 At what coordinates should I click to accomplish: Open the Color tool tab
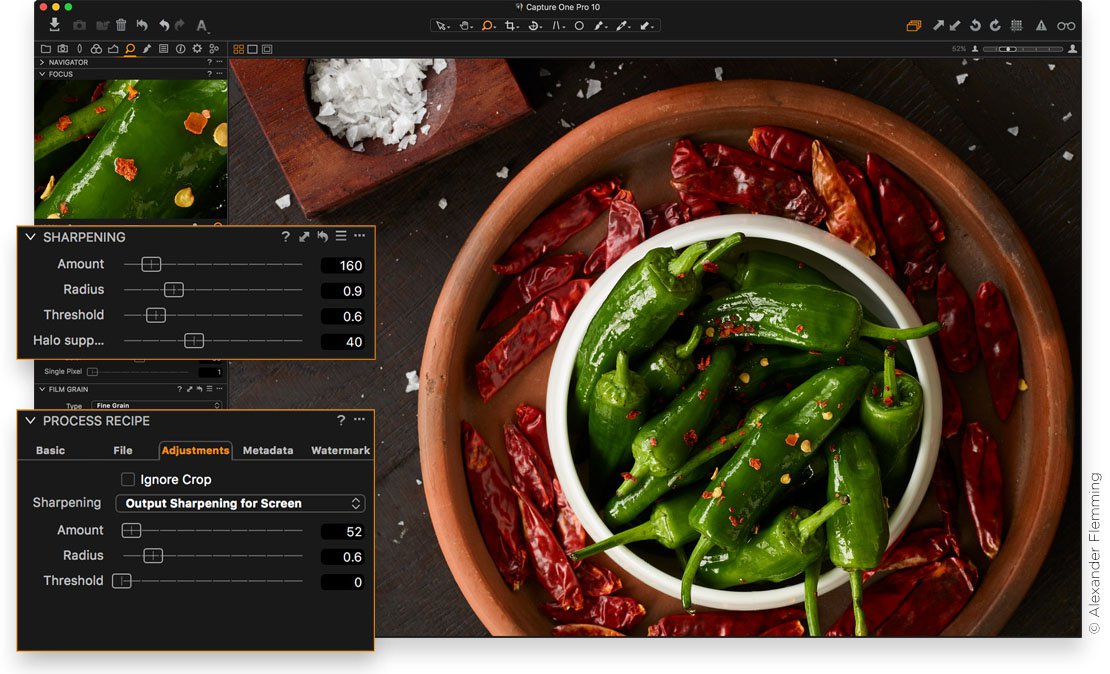tap(97, 48)
